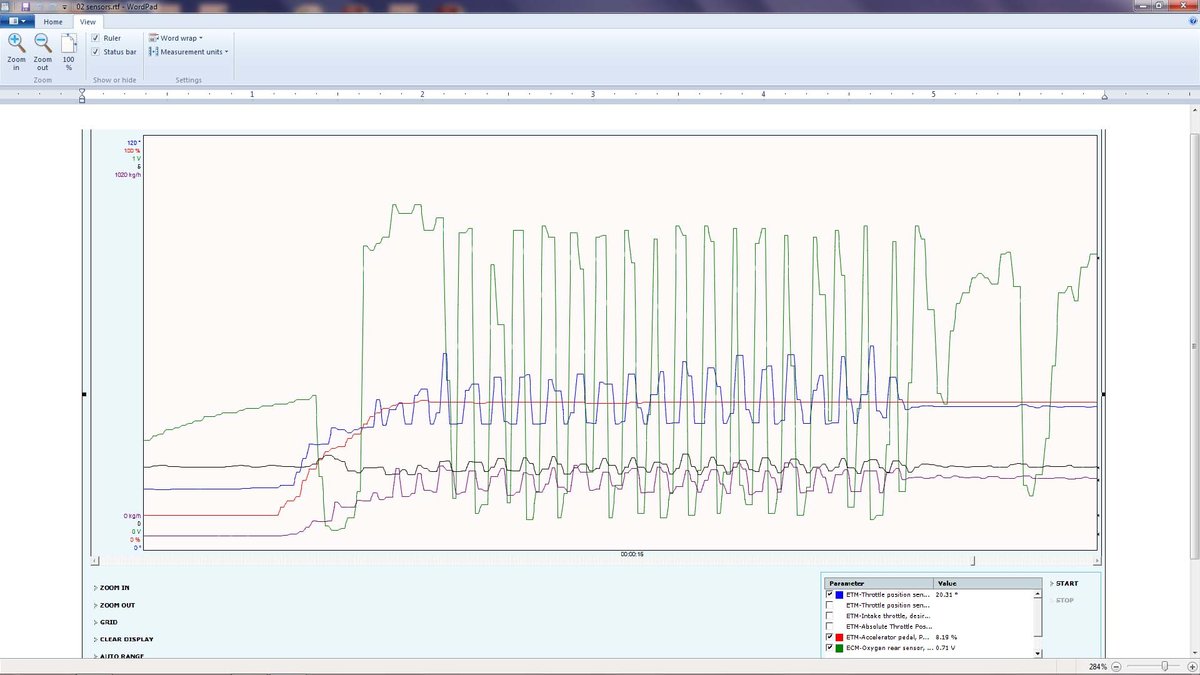The width and height of the screenshot is (1200, 675).
Task: Click the START button
Action: click(1065, 583)
